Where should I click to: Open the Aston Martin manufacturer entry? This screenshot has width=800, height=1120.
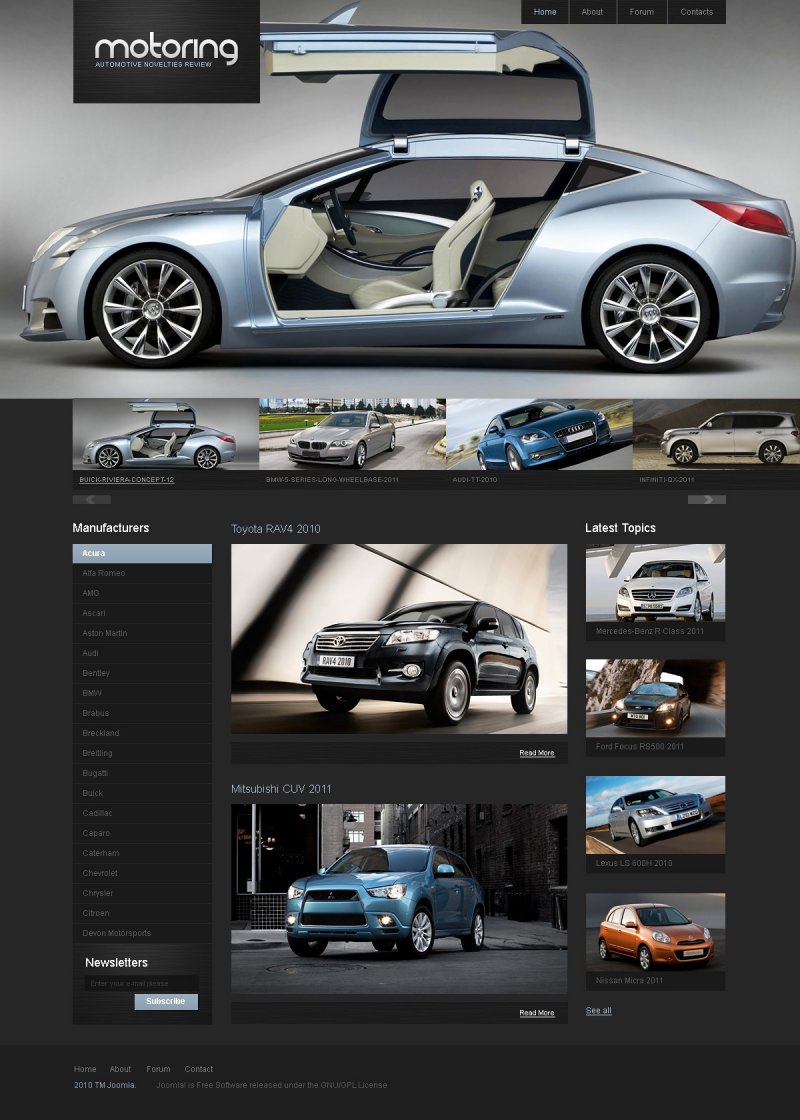[x=142, y=634]
